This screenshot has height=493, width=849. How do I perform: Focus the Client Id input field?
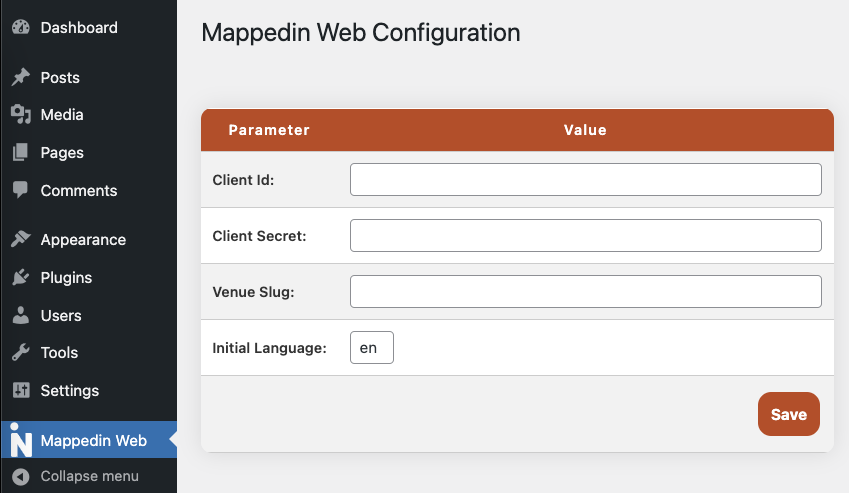[586, 180]
